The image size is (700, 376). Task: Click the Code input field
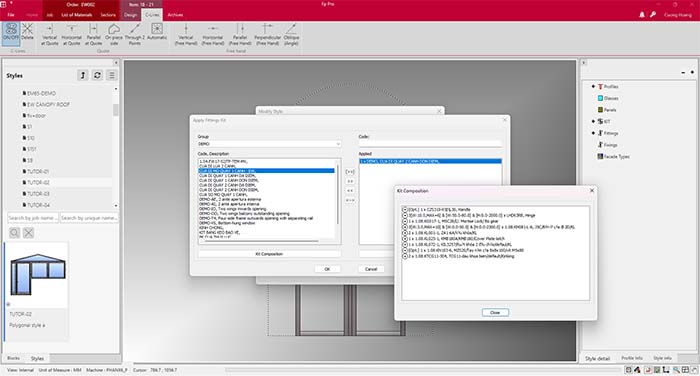(x=430, y=144)
